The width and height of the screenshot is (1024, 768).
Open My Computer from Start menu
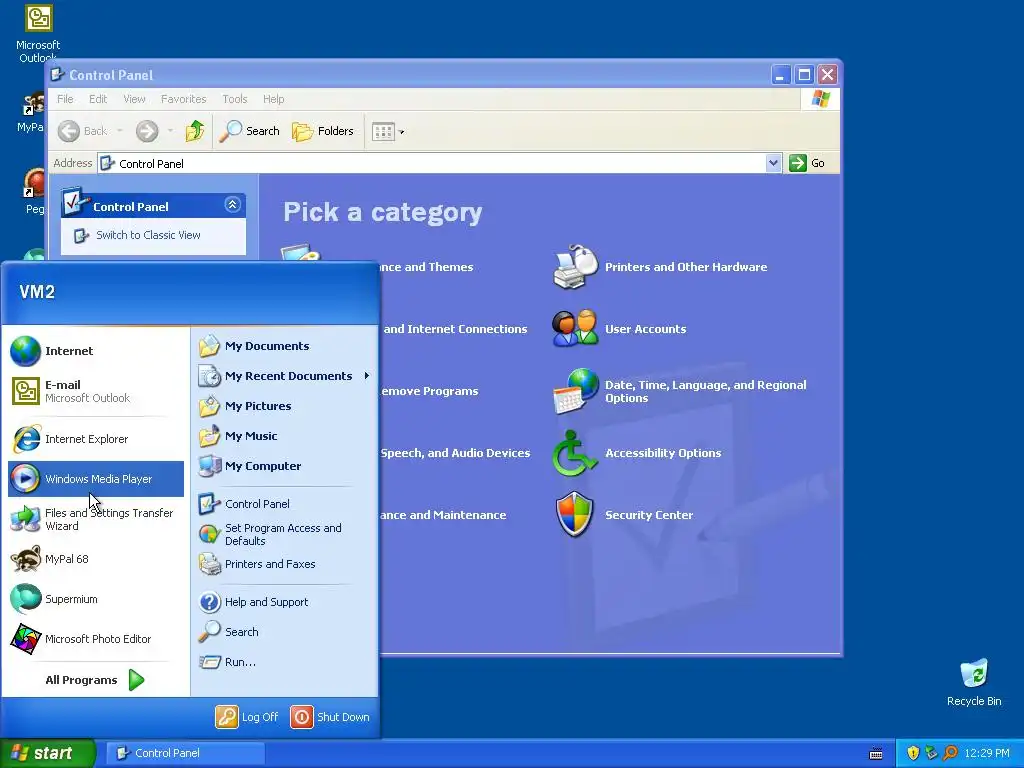tap(284, 466)
